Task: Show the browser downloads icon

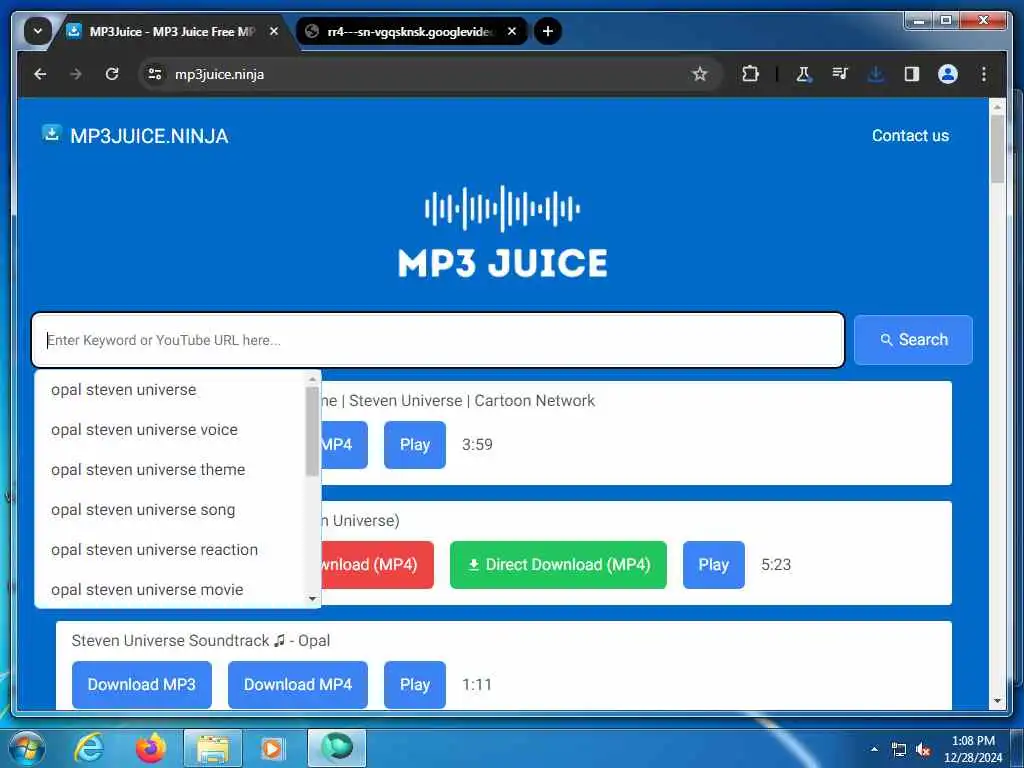Action: [x=876, y=74]
